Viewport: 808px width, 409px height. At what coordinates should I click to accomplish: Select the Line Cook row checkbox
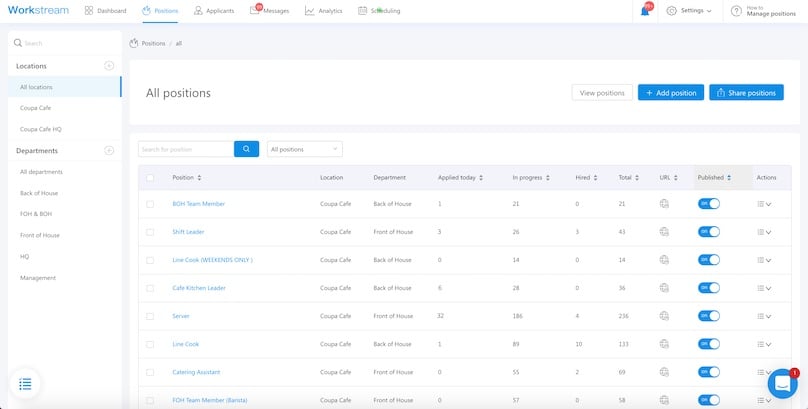[150, 344]
